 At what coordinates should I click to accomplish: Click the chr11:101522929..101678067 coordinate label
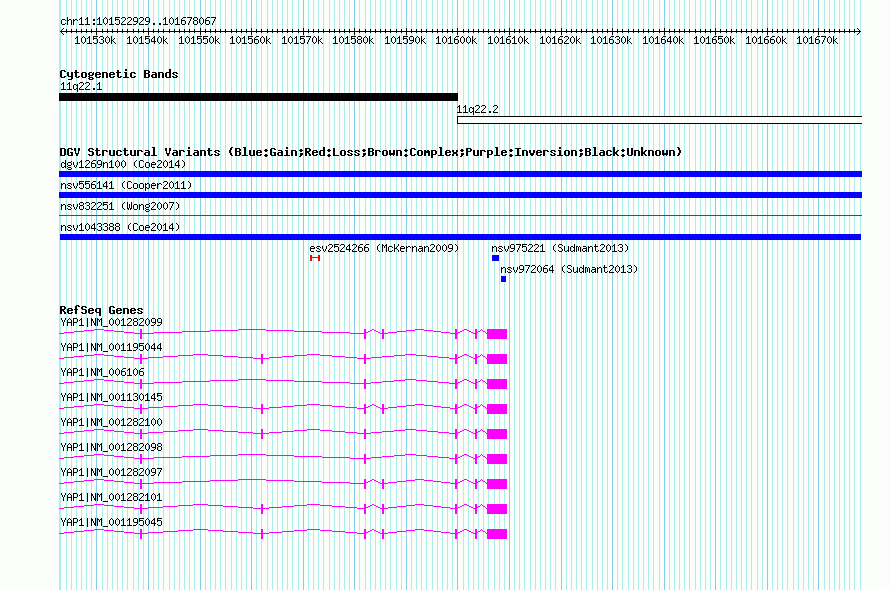138,21
